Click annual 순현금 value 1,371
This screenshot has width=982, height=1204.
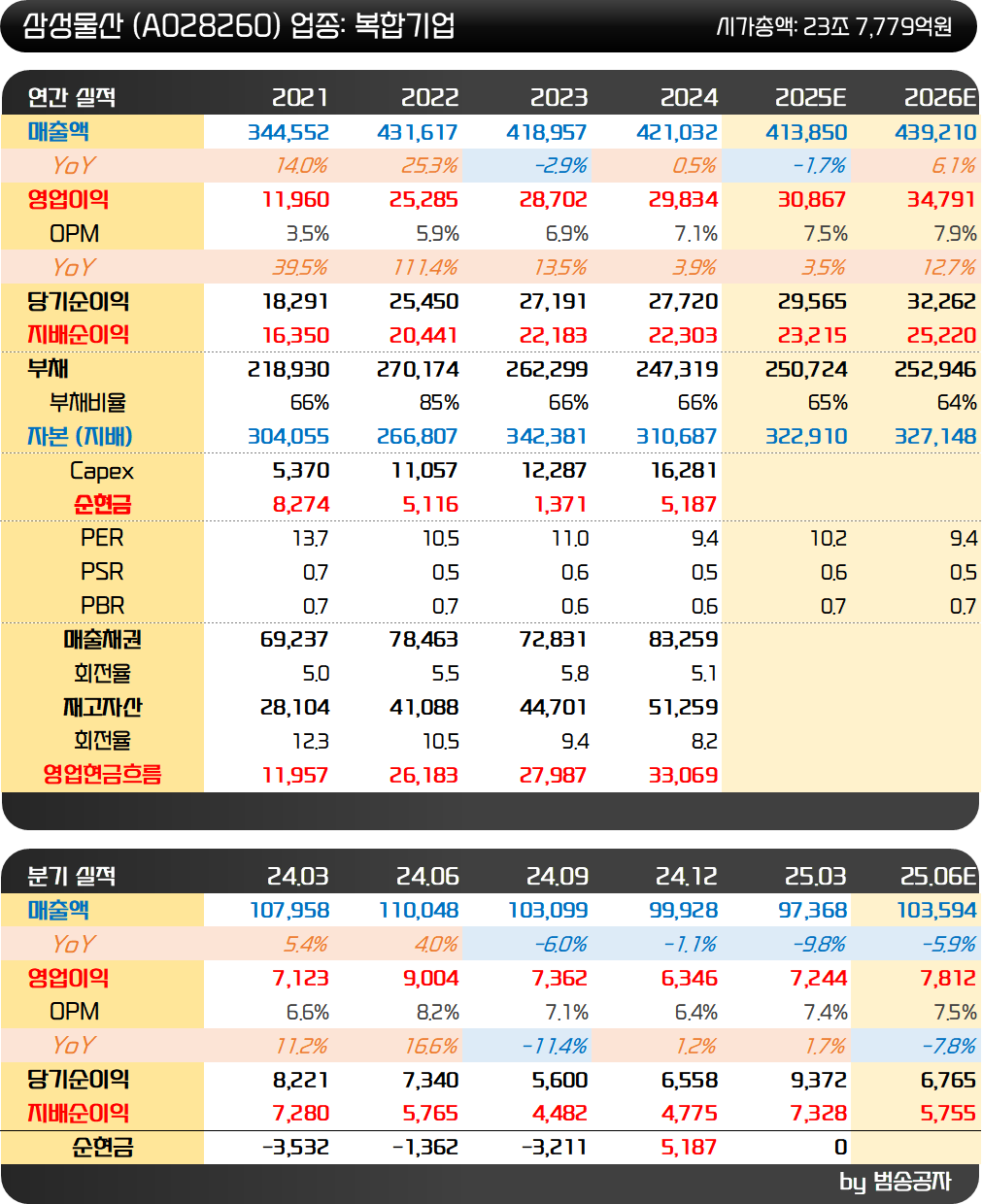click(560, 505)
